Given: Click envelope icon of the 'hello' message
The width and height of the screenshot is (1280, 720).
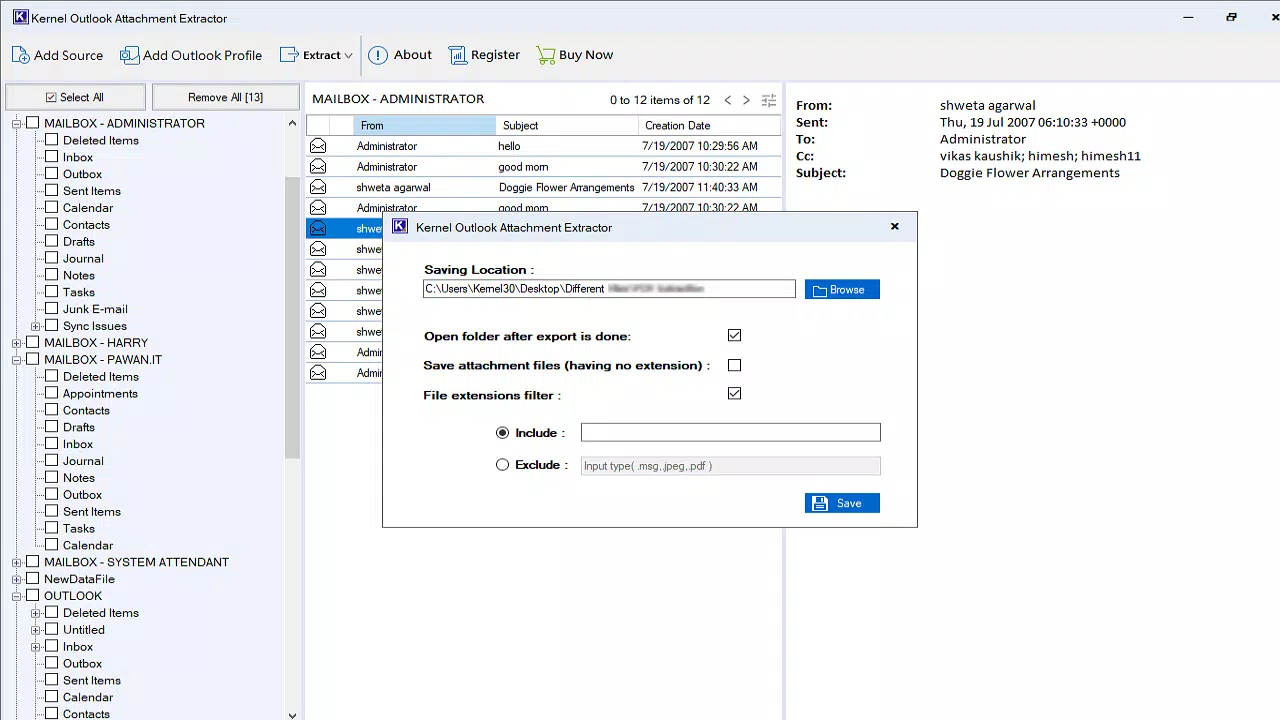Looking at the screenshot, I should tap(318, 146).
